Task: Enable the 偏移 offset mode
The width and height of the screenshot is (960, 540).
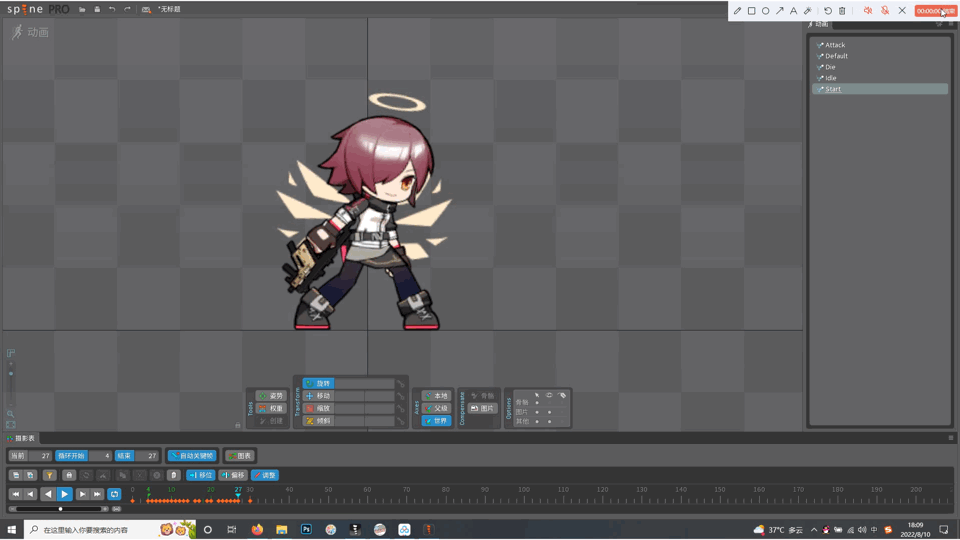Action: pos(233,475)
